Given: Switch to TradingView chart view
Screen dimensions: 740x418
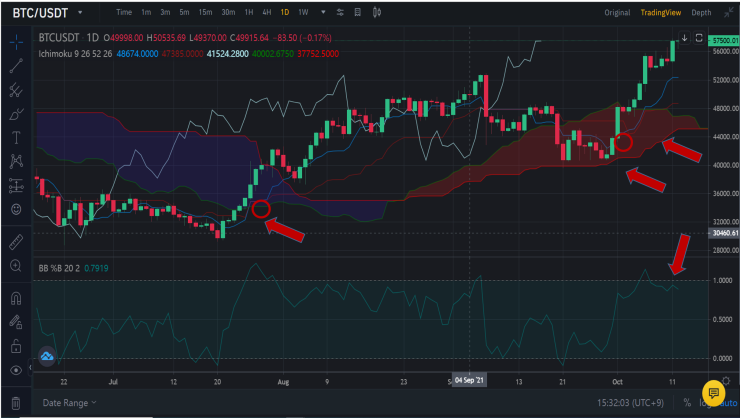Looking at the screenshot, I should click(661, 13).
